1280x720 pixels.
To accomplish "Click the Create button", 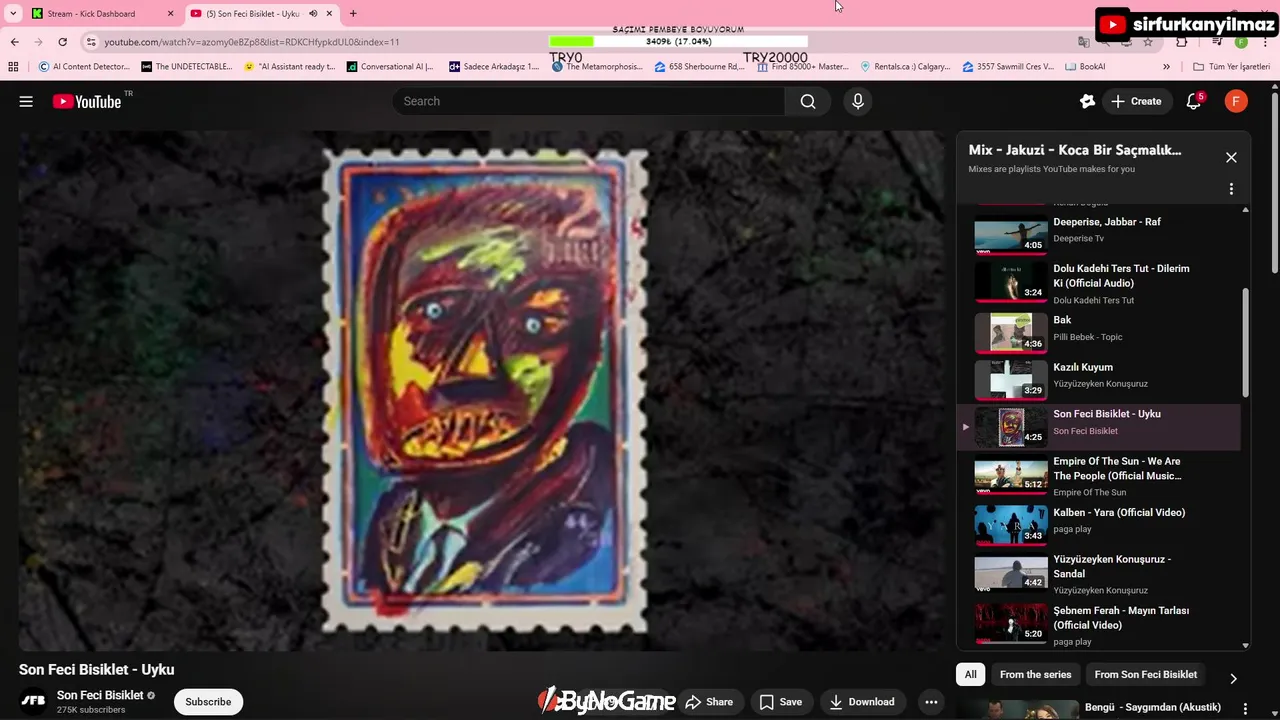I will 1136,101.
